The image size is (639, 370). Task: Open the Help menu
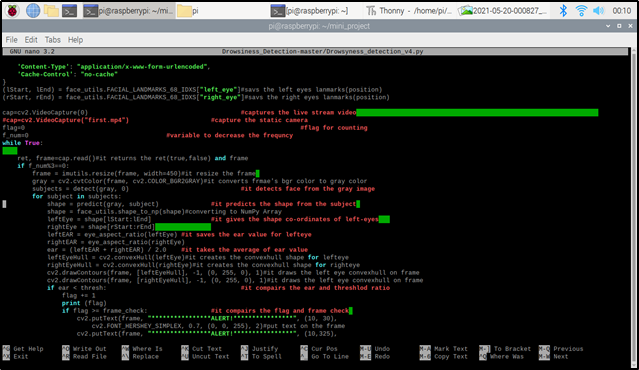[75, 40]
